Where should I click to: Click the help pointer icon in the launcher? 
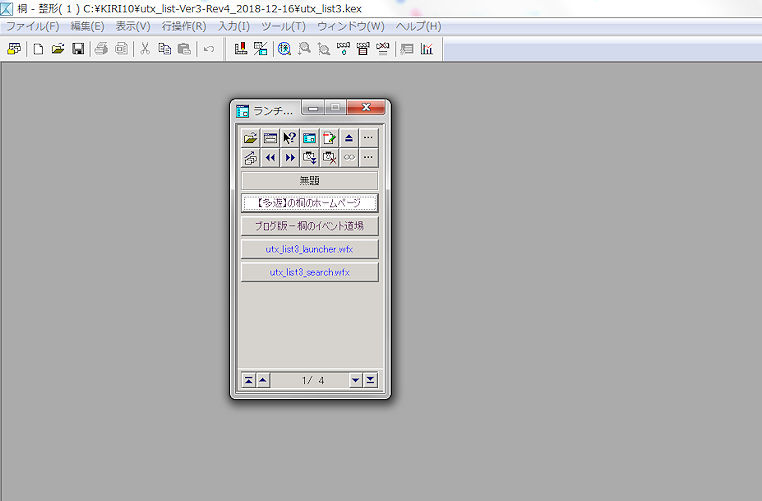click(x=290, y=138)
